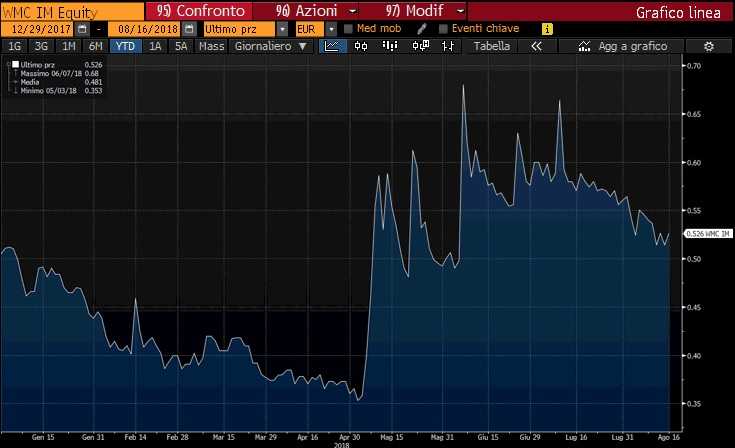This screenshot has width=735, height=448.
Task: Click the Minimo 05/03/18 legend row
Action: pyautogui.click(x=59, y=90)
